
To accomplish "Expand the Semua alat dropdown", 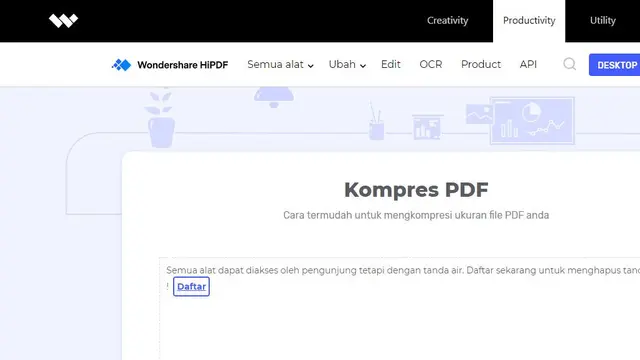I will pyautogui.click(x=280, y=64).
